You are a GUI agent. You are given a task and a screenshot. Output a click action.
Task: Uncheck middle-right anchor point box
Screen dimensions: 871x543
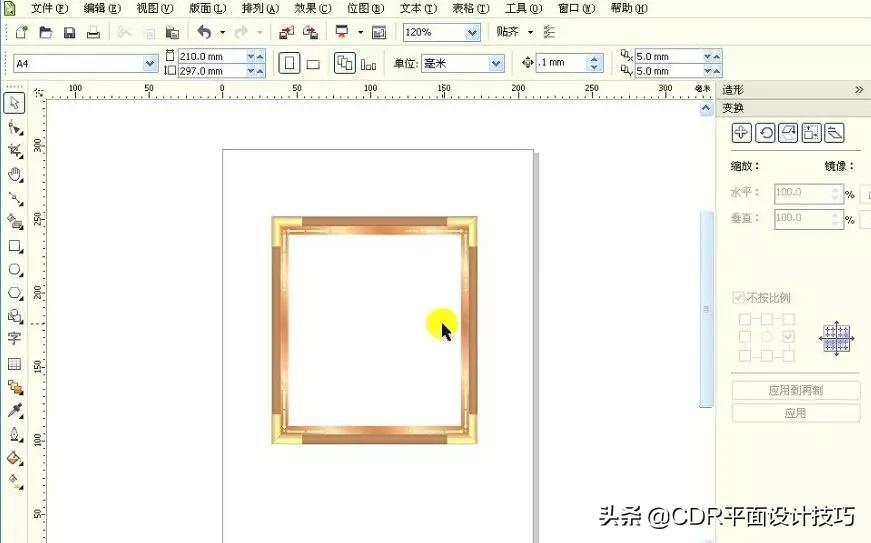pos(788,337)
